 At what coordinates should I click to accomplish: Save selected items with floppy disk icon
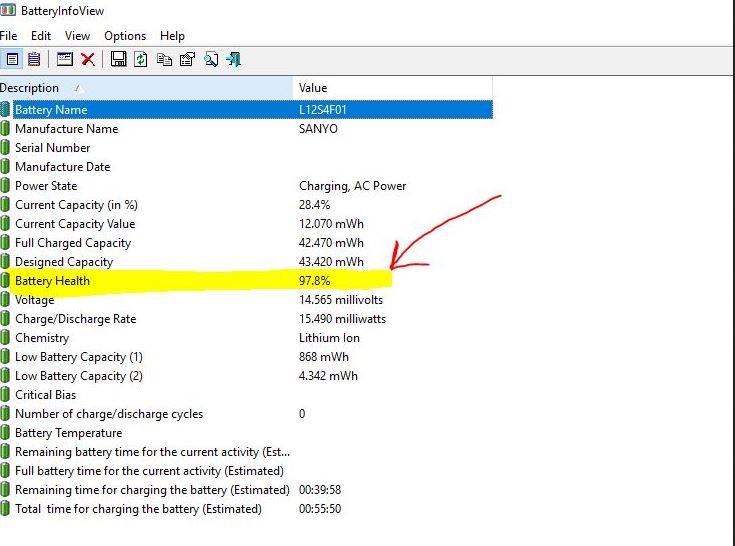118,59
